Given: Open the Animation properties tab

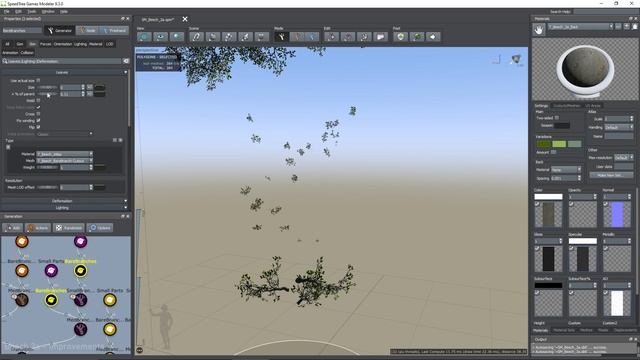Looking at the screenshot, I should pos(10,53).
